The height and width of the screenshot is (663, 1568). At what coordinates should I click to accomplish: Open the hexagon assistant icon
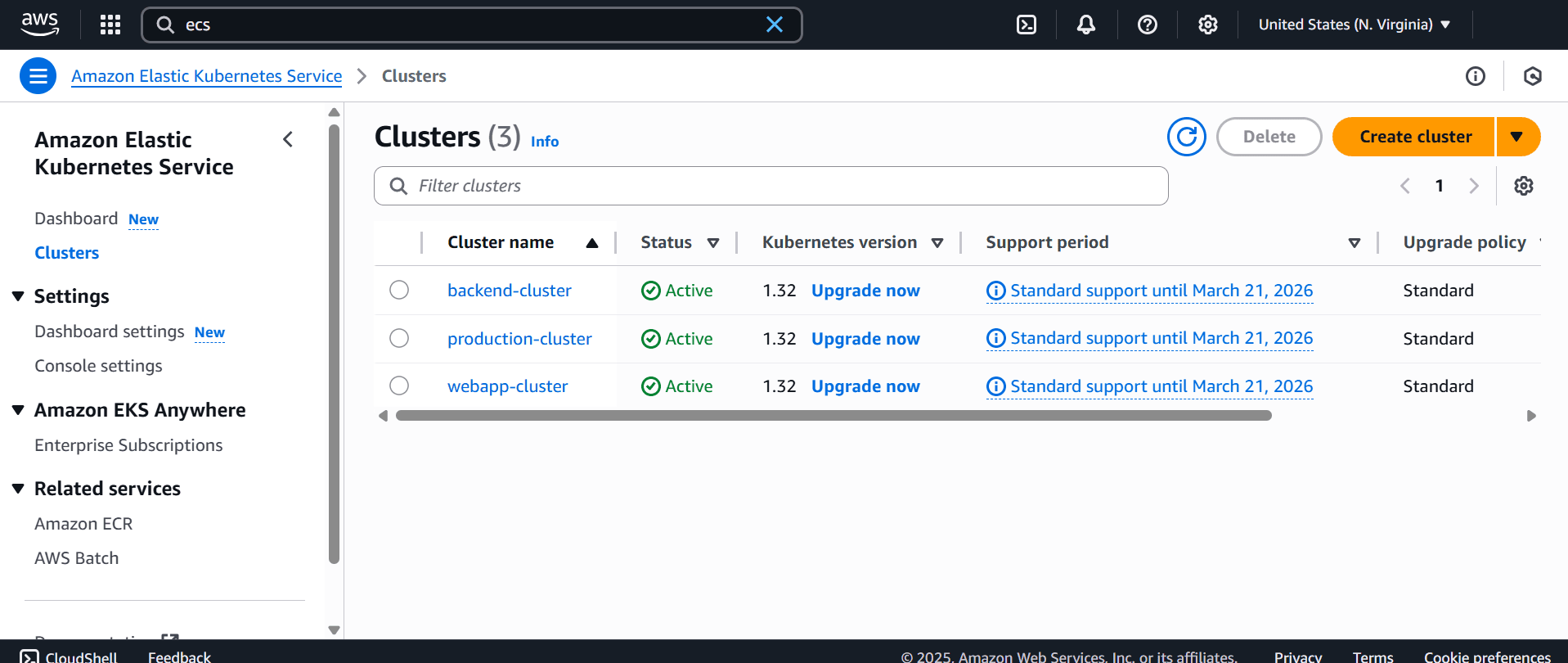tap(1533, 76)
